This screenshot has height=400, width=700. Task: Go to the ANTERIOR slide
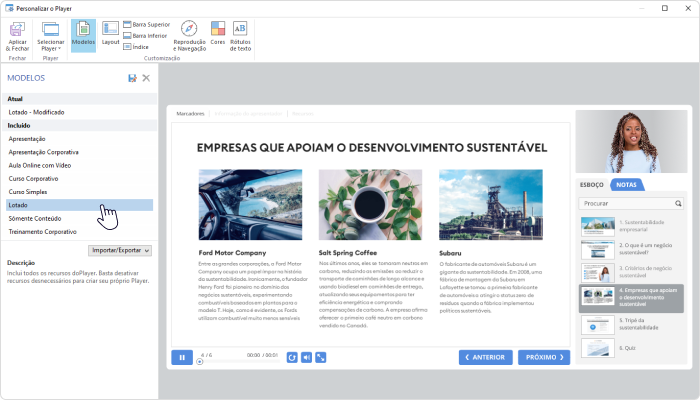[x=486, y=358]
